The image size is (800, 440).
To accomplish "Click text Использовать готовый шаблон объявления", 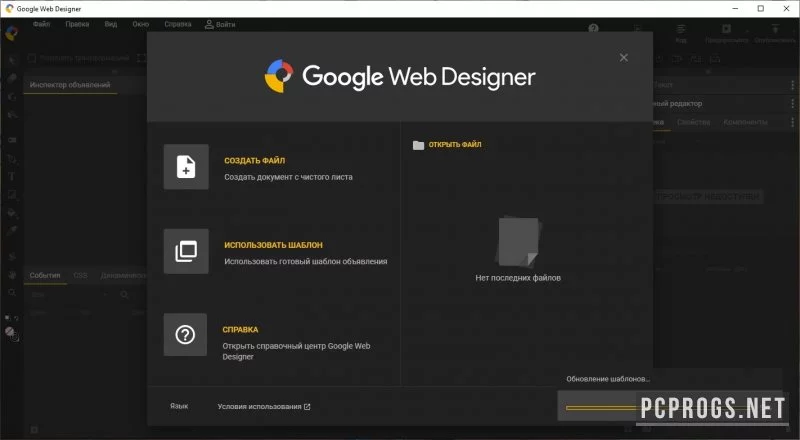I will (306, 261).
